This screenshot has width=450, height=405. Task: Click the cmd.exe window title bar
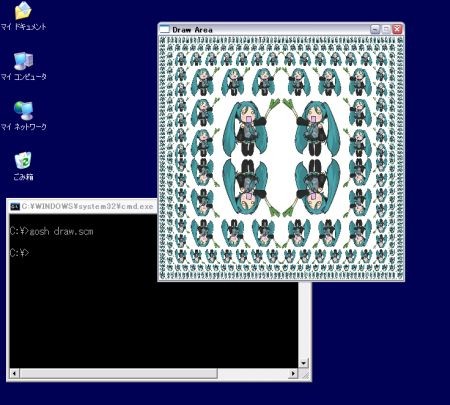pos(82,207)
